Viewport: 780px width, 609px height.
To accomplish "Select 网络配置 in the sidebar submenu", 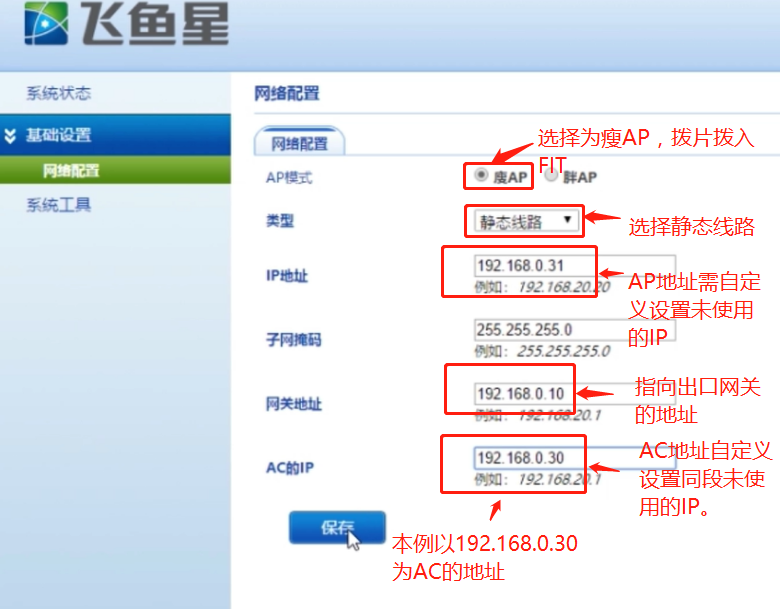I will point(115,170).
